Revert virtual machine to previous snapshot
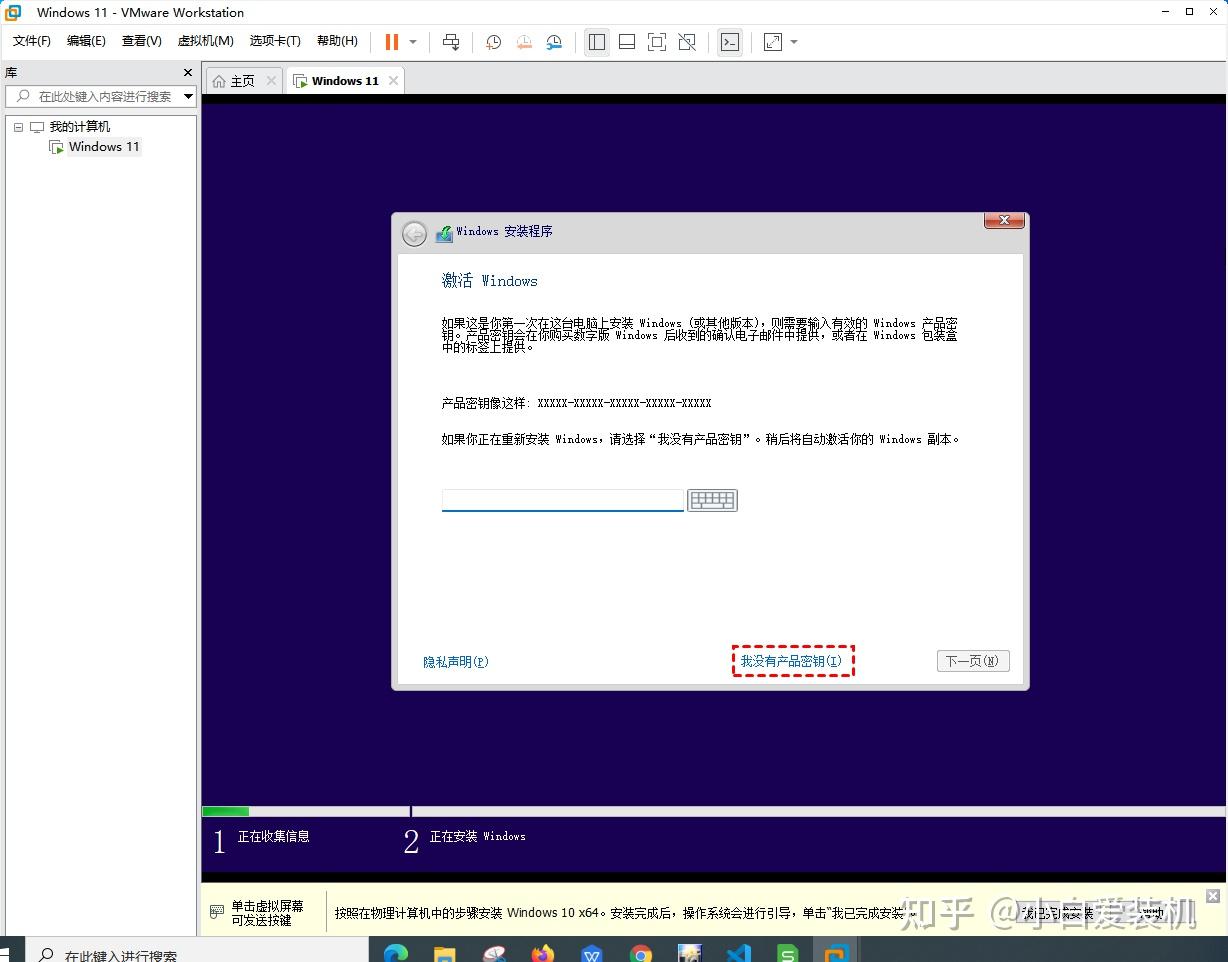 coord(524,42)
